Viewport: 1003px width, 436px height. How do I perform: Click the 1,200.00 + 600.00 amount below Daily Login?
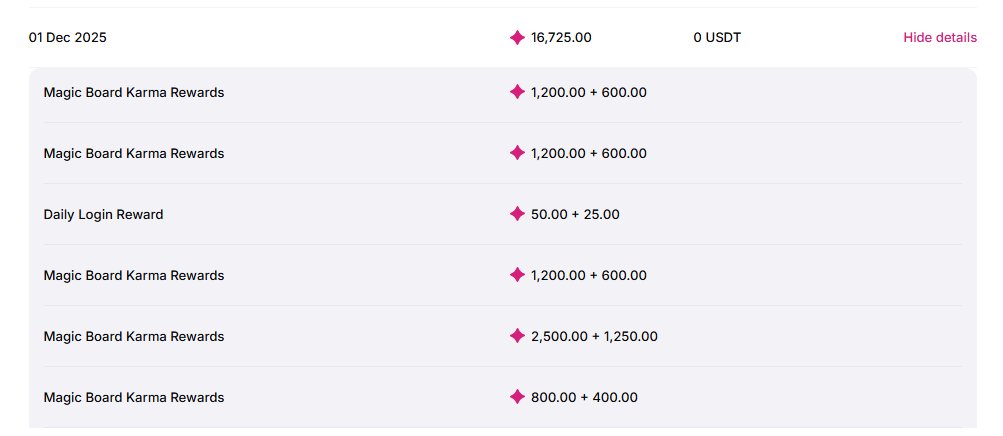tap(589, 275)
